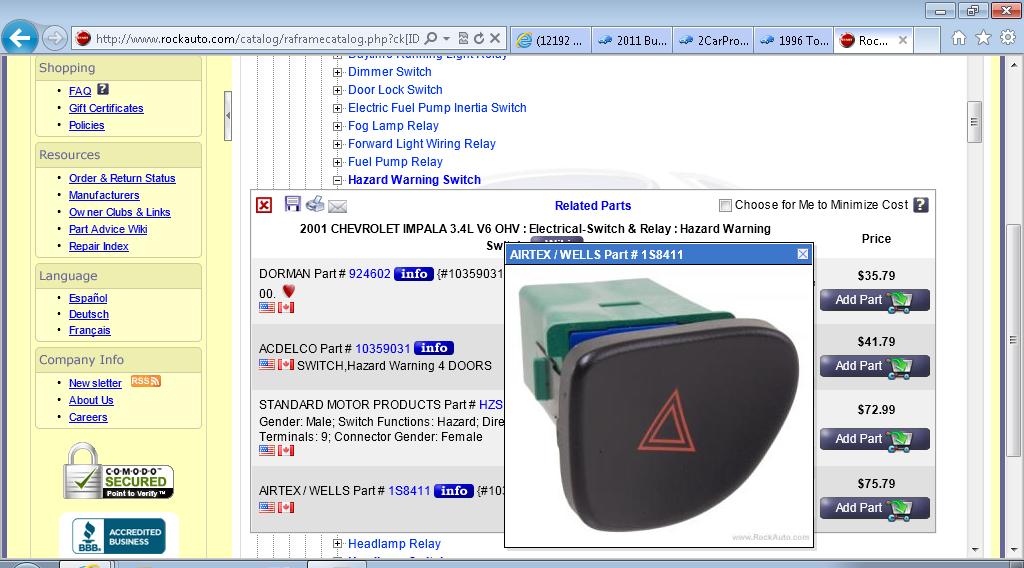The image size is (1024, 568).
Task: Open the Gift Certificates link
Action: (106, 108)
